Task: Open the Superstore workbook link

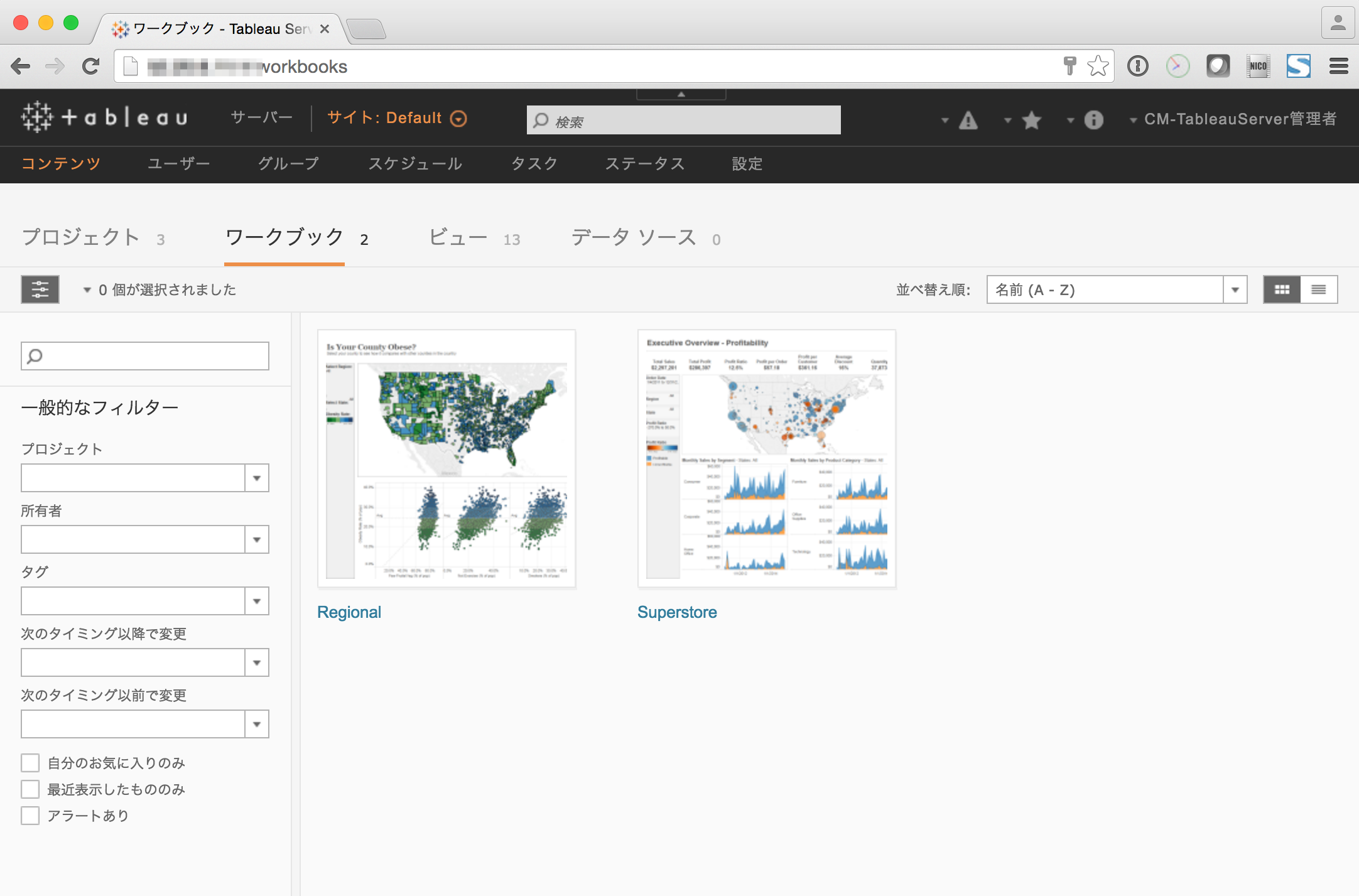Action: coord(676,612)
